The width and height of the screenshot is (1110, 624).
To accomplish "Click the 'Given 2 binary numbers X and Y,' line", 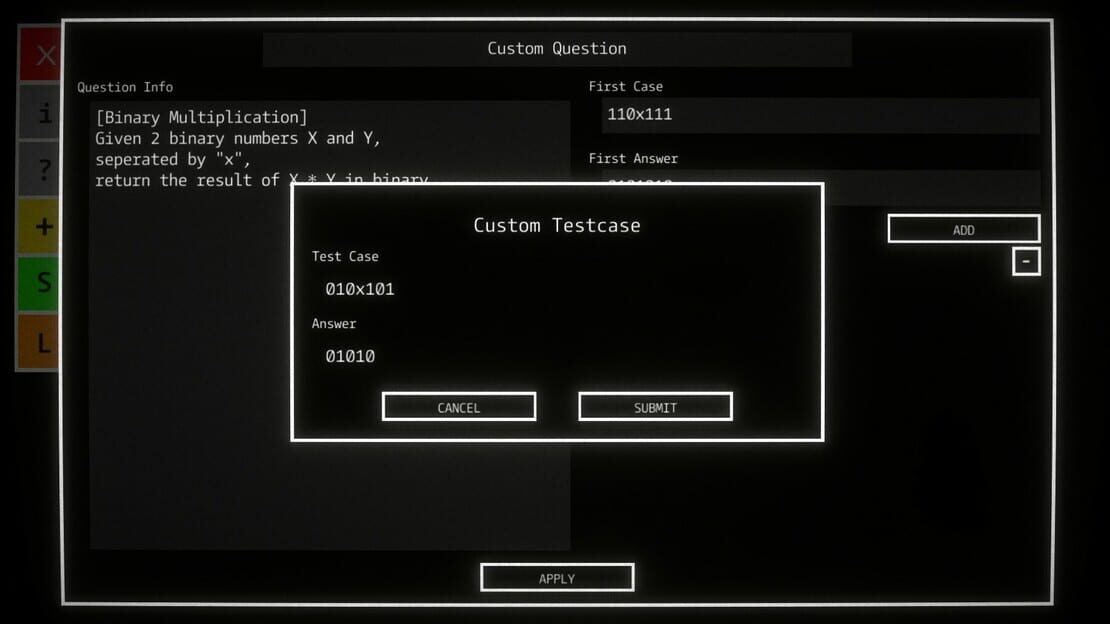I will click(x=238, y=138).
